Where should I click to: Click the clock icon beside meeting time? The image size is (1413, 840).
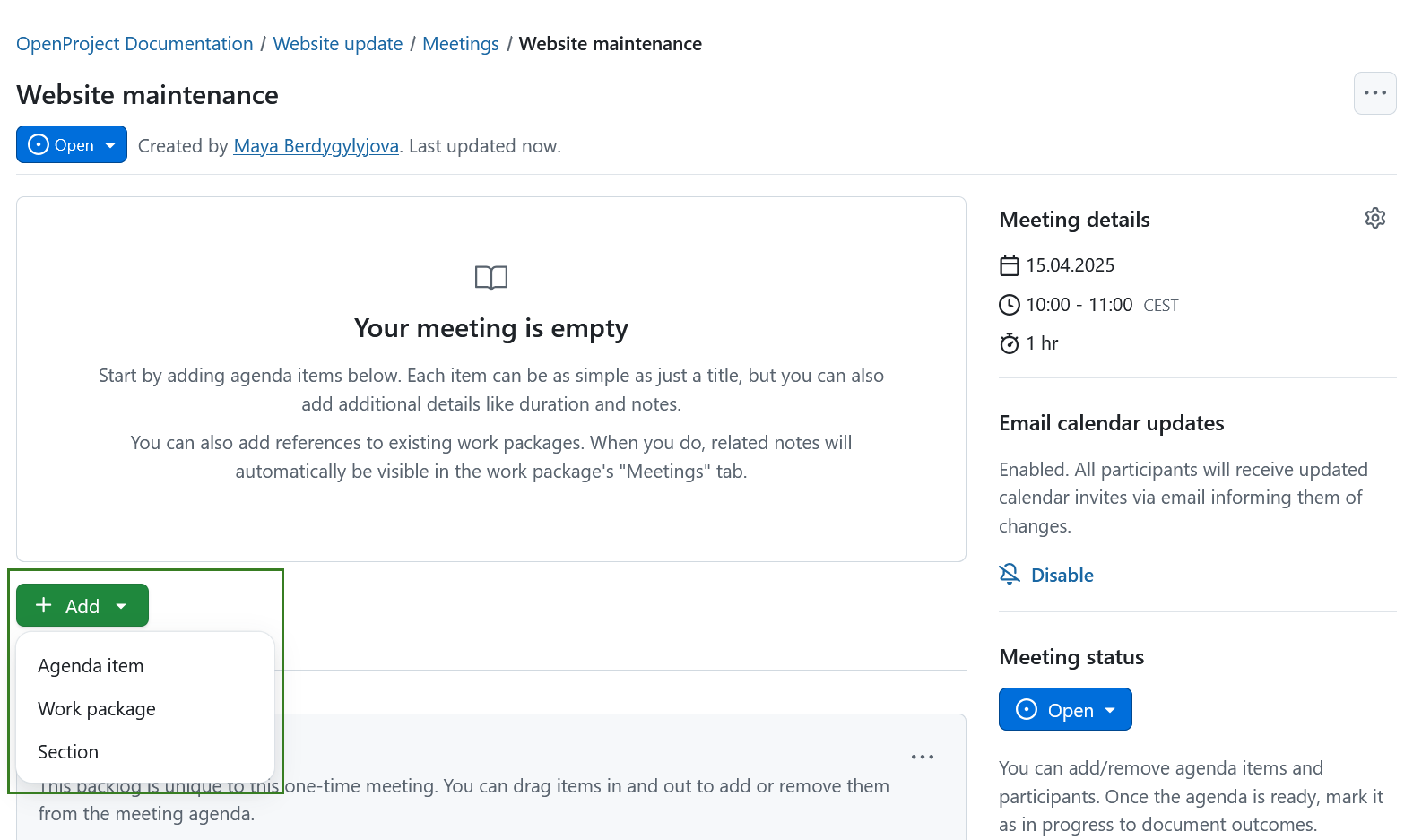(x=1010, y=305)
